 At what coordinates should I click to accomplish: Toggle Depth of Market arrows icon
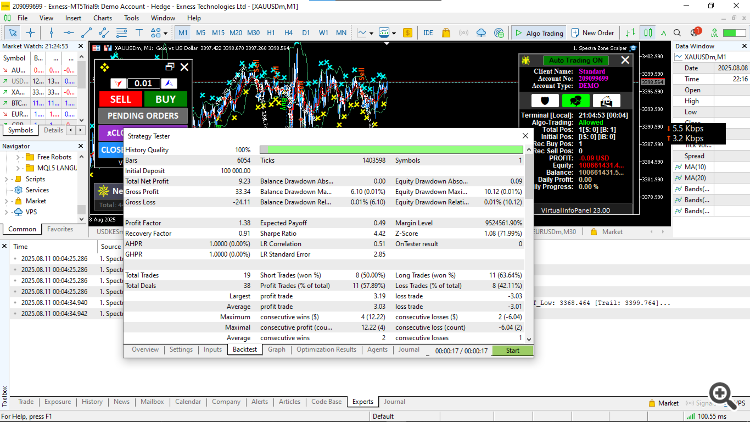click(x=630, y=33)
